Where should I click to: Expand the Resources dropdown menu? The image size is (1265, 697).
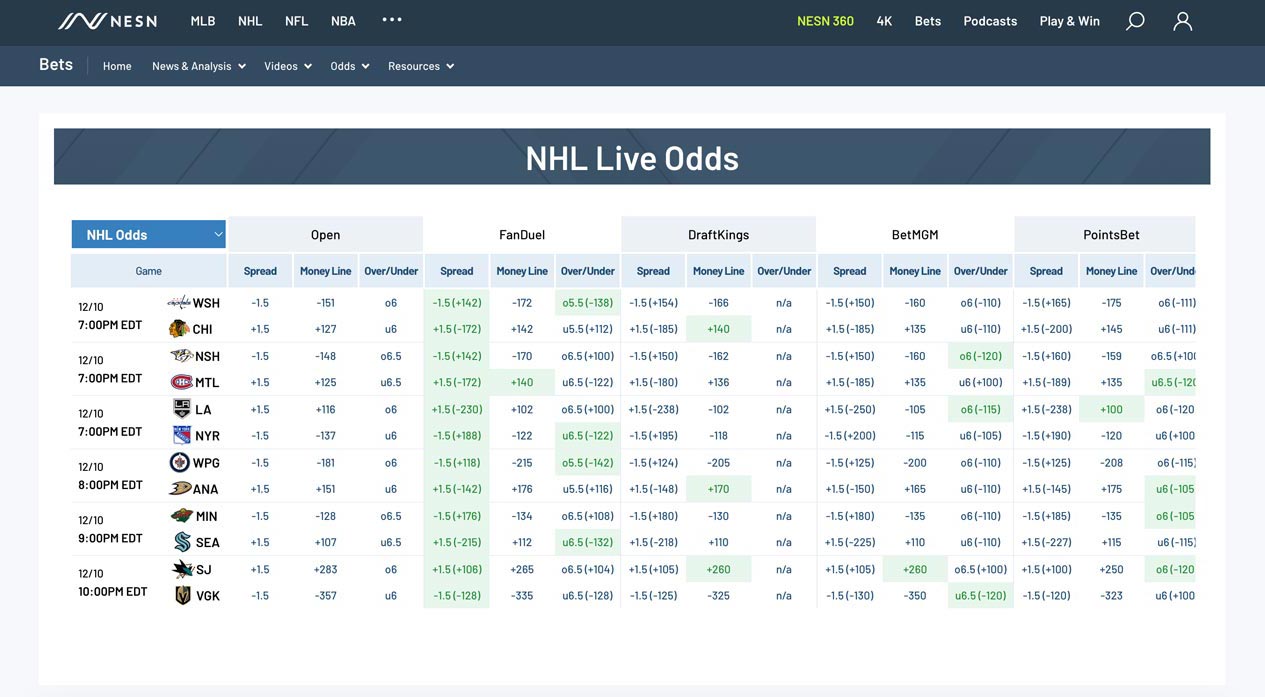point(421,66)
